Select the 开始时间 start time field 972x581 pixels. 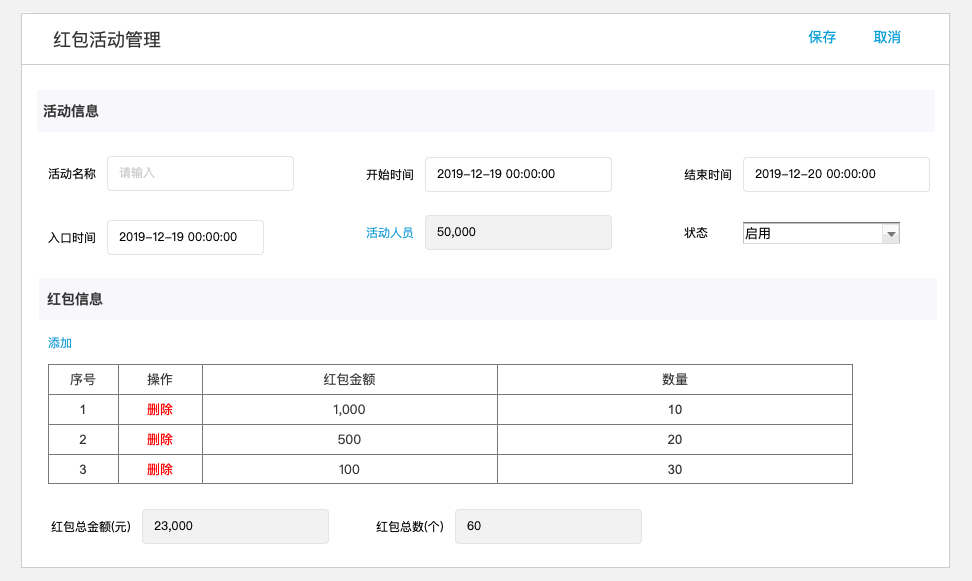518,174
